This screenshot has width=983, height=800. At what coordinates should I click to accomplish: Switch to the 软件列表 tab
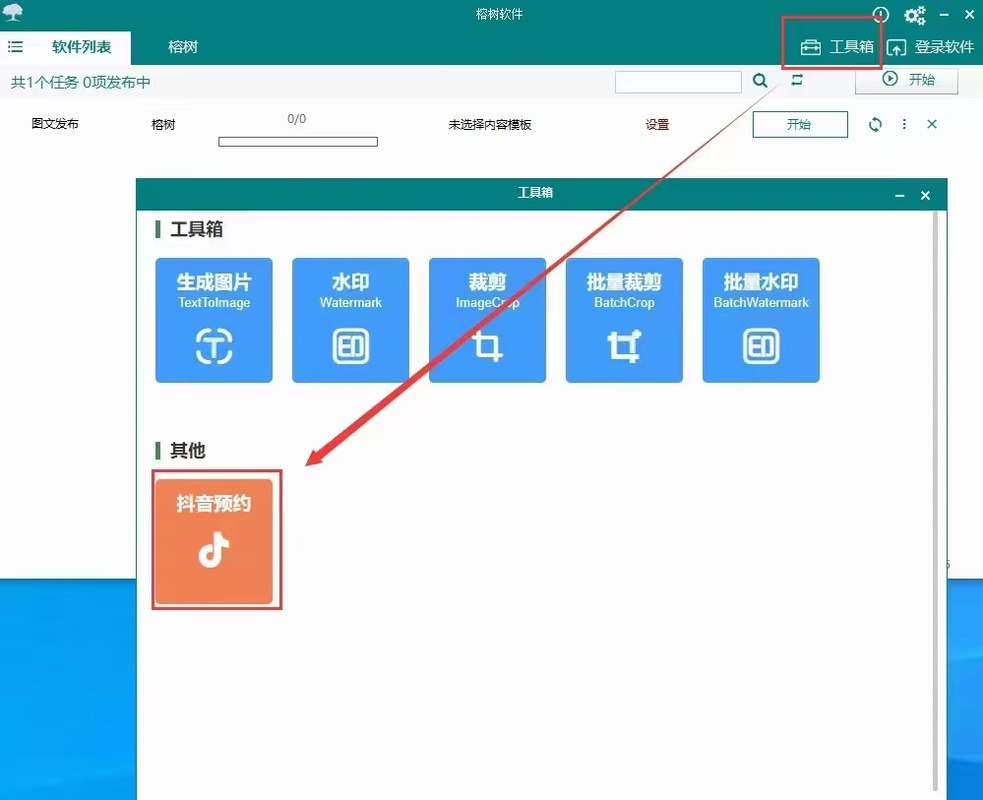click(x=82, y=47)
